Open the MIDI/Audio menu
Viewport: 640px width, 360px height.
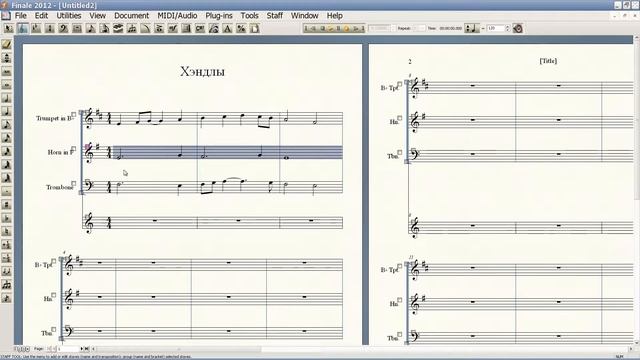click(177, 16)
